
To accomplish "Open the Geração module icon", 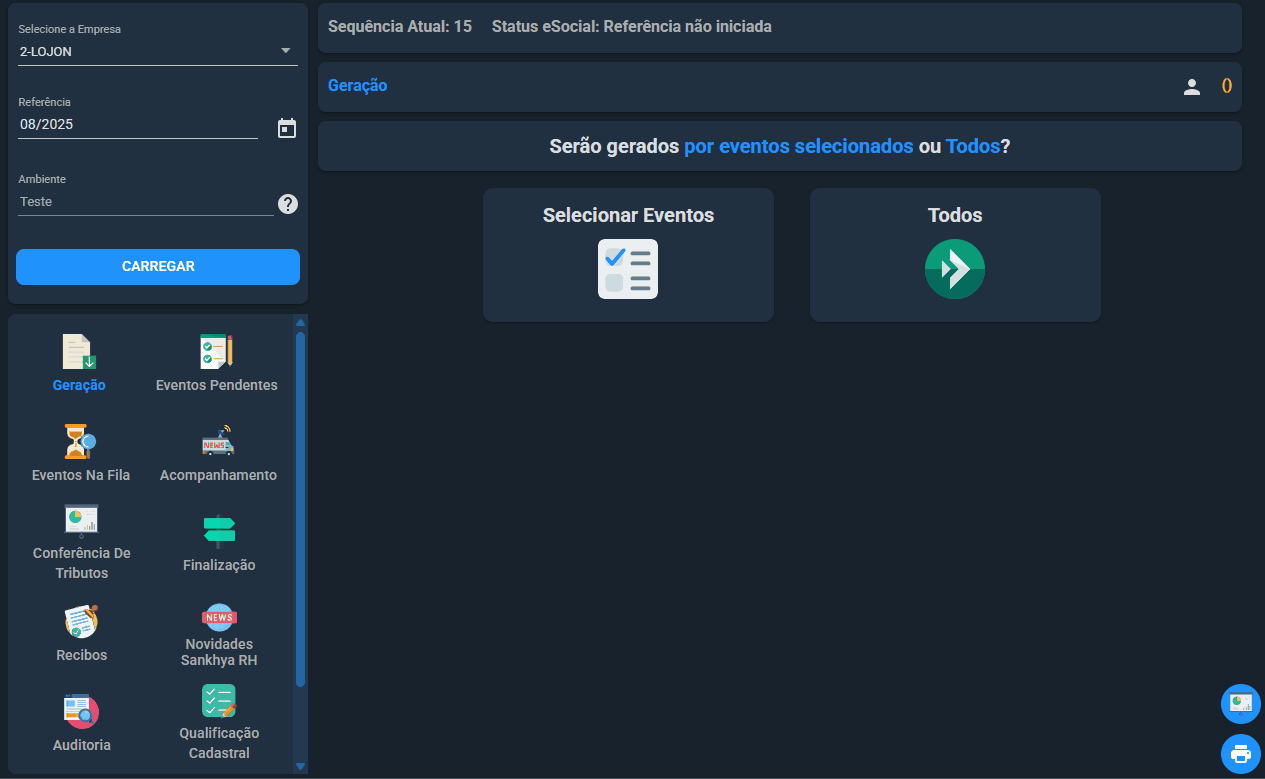I will coord(79,351).
